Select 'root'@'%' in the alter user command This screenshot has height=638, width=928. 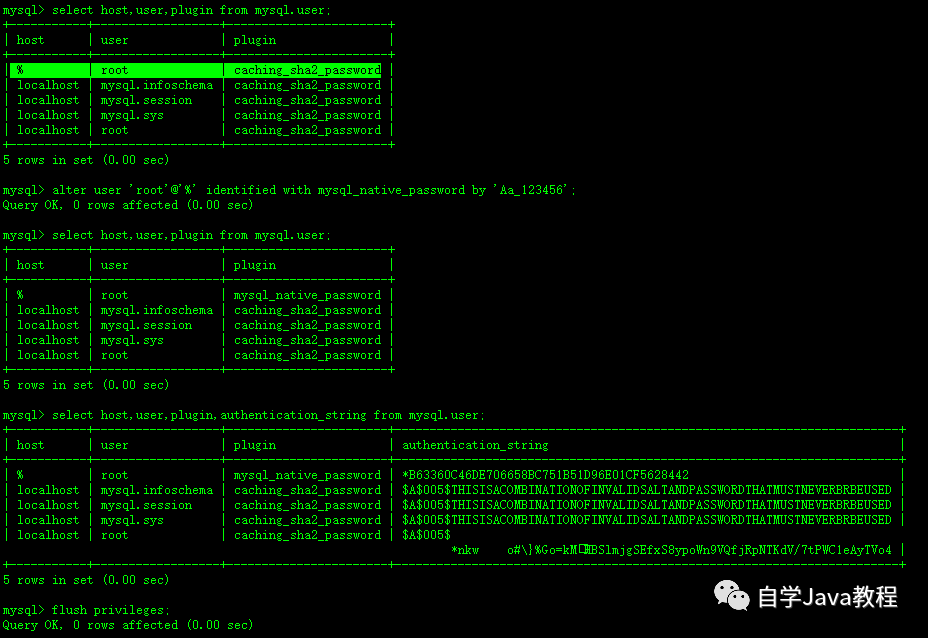click(x=163, y=190)
